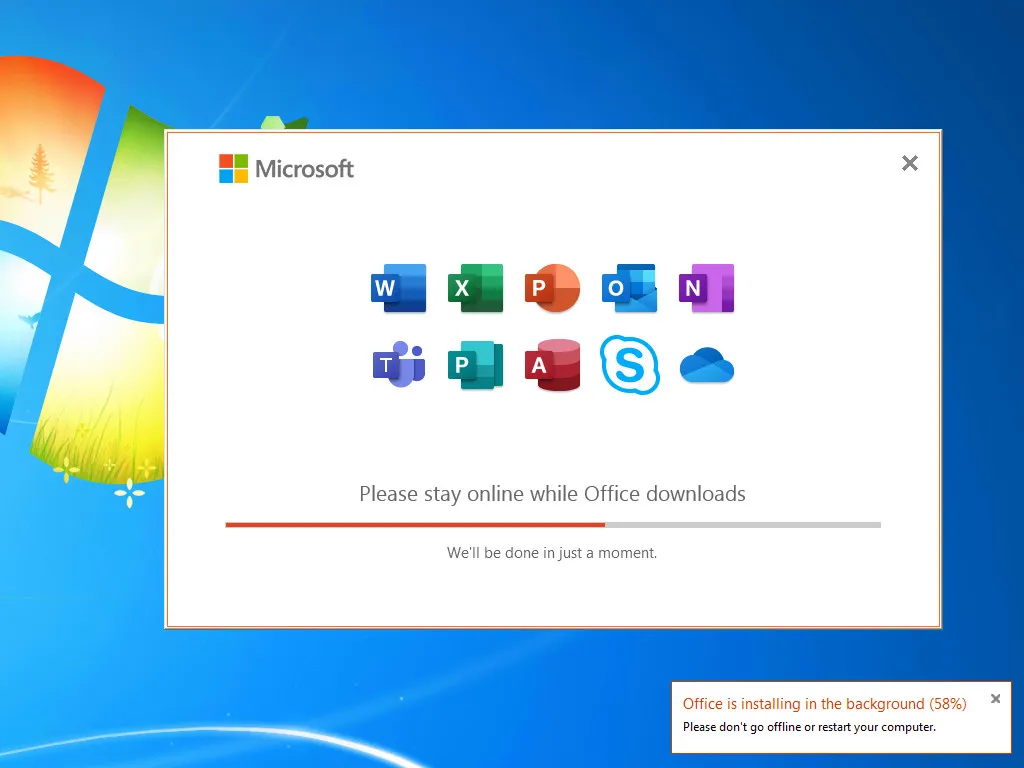Click the Microsoft four-square logo
The image size is (1024, 768).
pyautogui.click(x=233, y=168)
